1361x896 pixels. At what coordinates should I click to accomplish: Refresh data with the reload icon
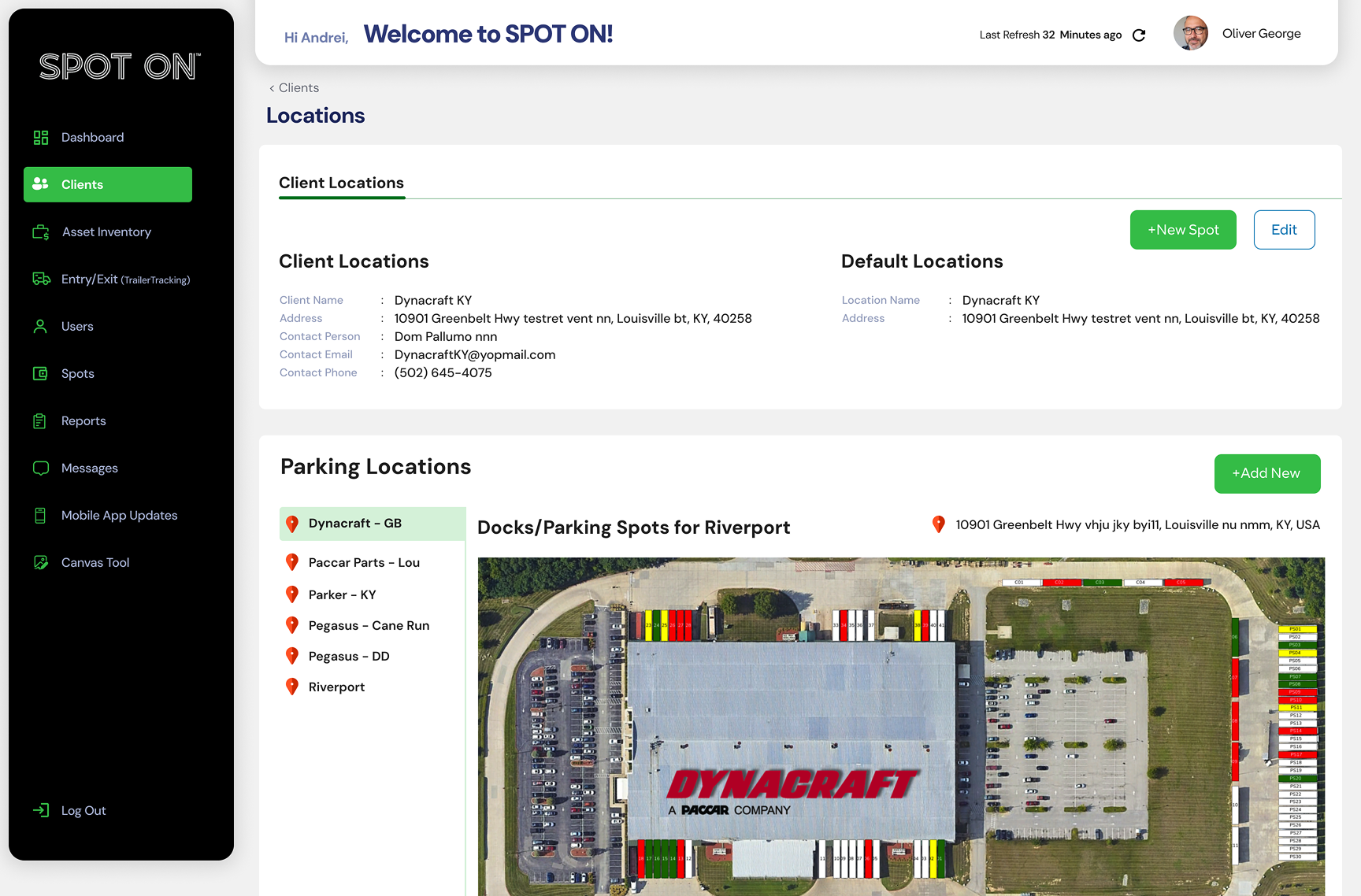click(1139, 35)
